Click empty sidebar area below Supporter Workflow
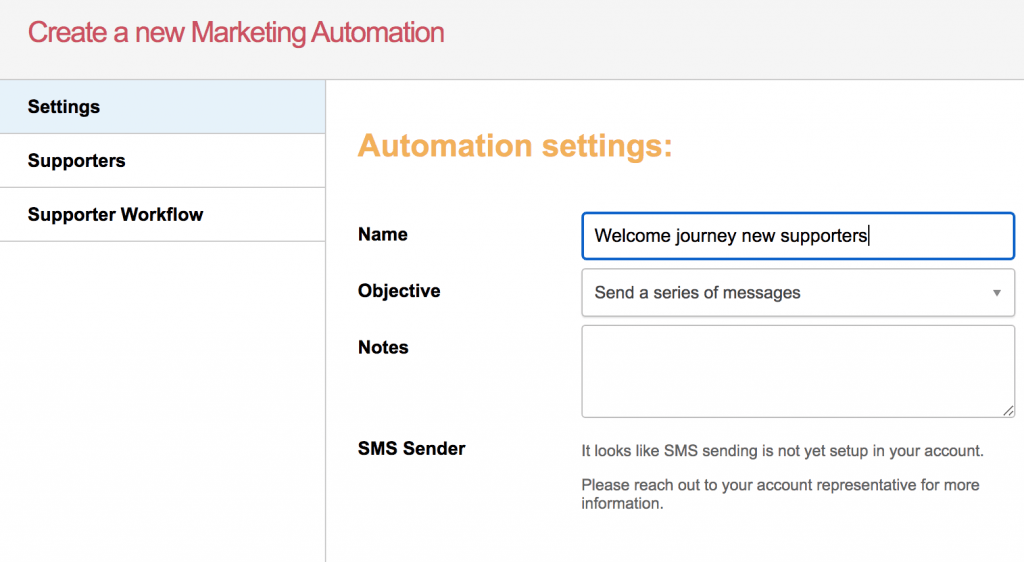This screenshot has width=1024, height=562. coord(160,400)
